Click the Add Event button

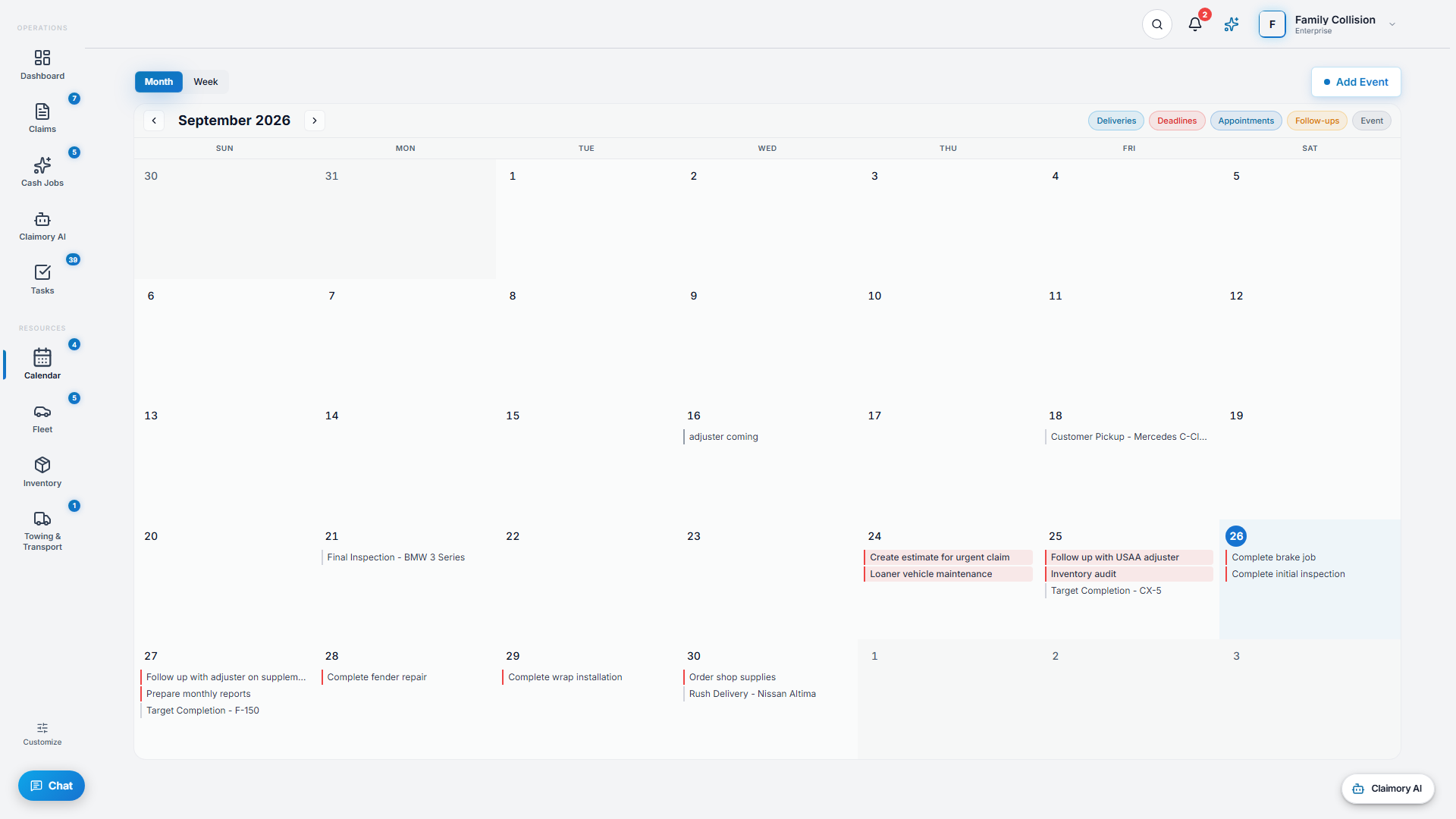click(1356, 82)
